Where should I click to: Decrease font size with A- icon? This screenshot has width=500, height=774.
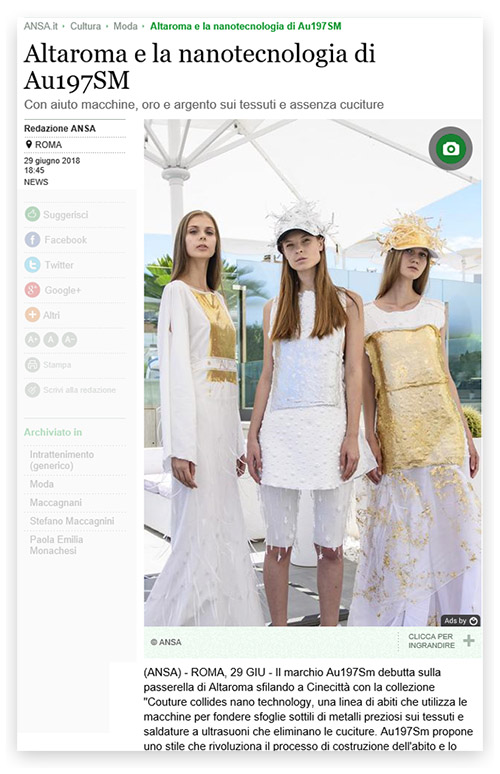[69, 340]
